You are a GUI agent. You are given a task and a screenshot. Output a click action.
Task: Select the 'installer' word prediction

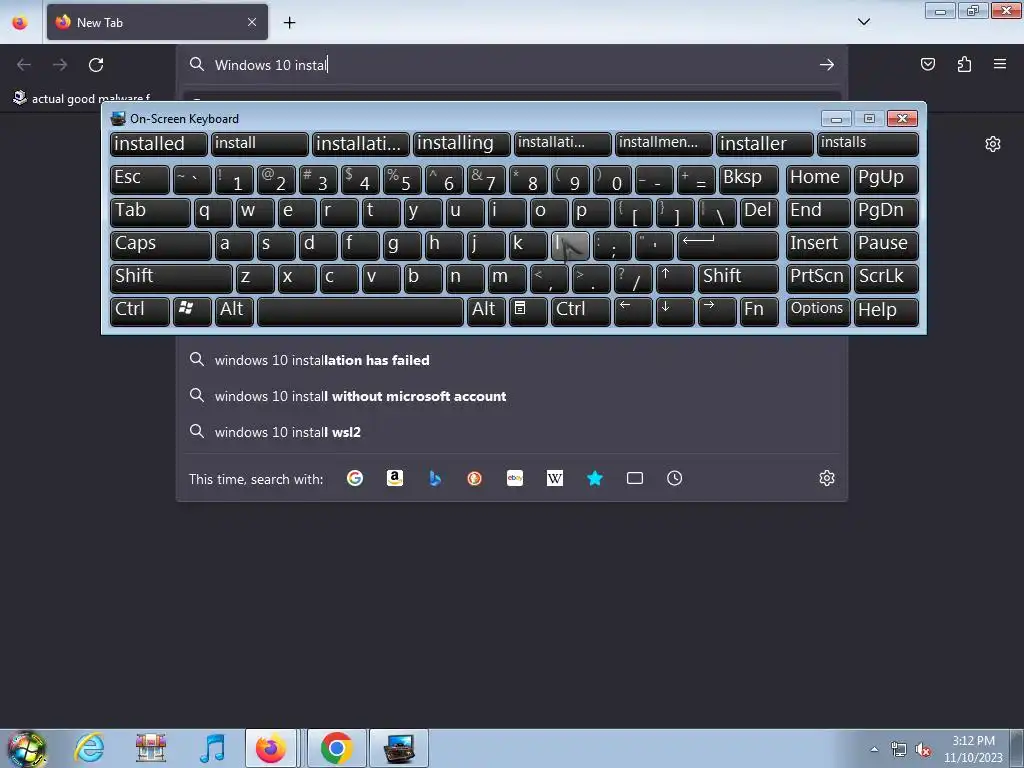click(x=765, y=144)
